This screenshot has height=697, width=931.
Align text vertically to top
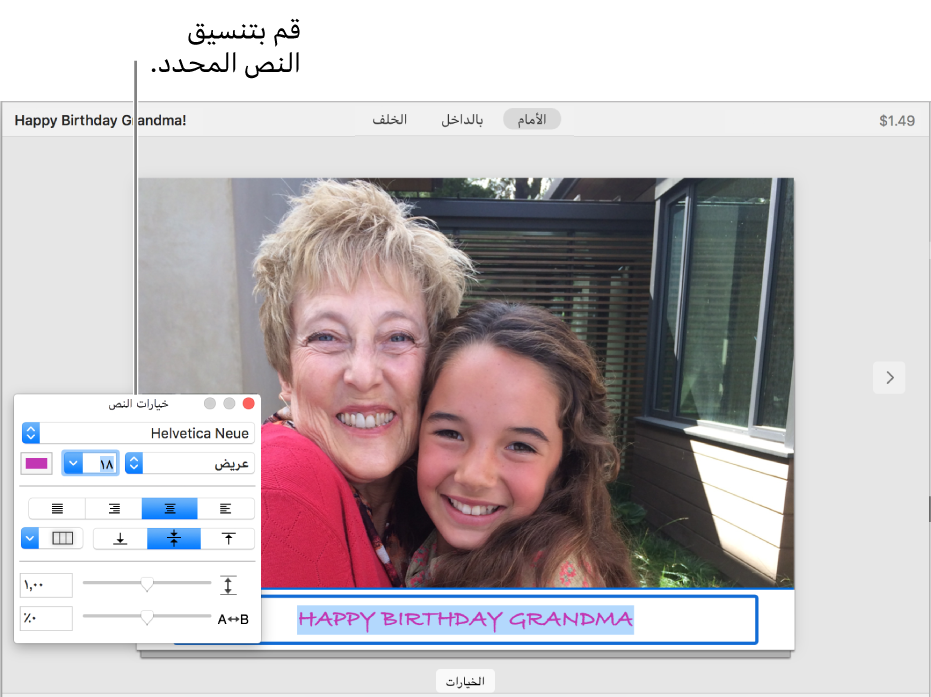(228, 539)
